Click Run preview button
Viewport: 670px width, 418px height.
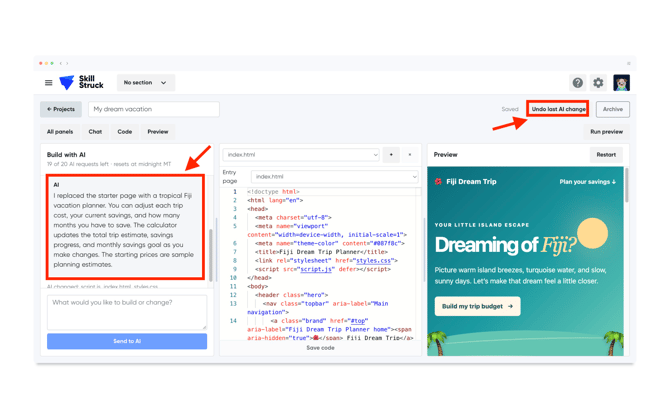coord(606,132)
